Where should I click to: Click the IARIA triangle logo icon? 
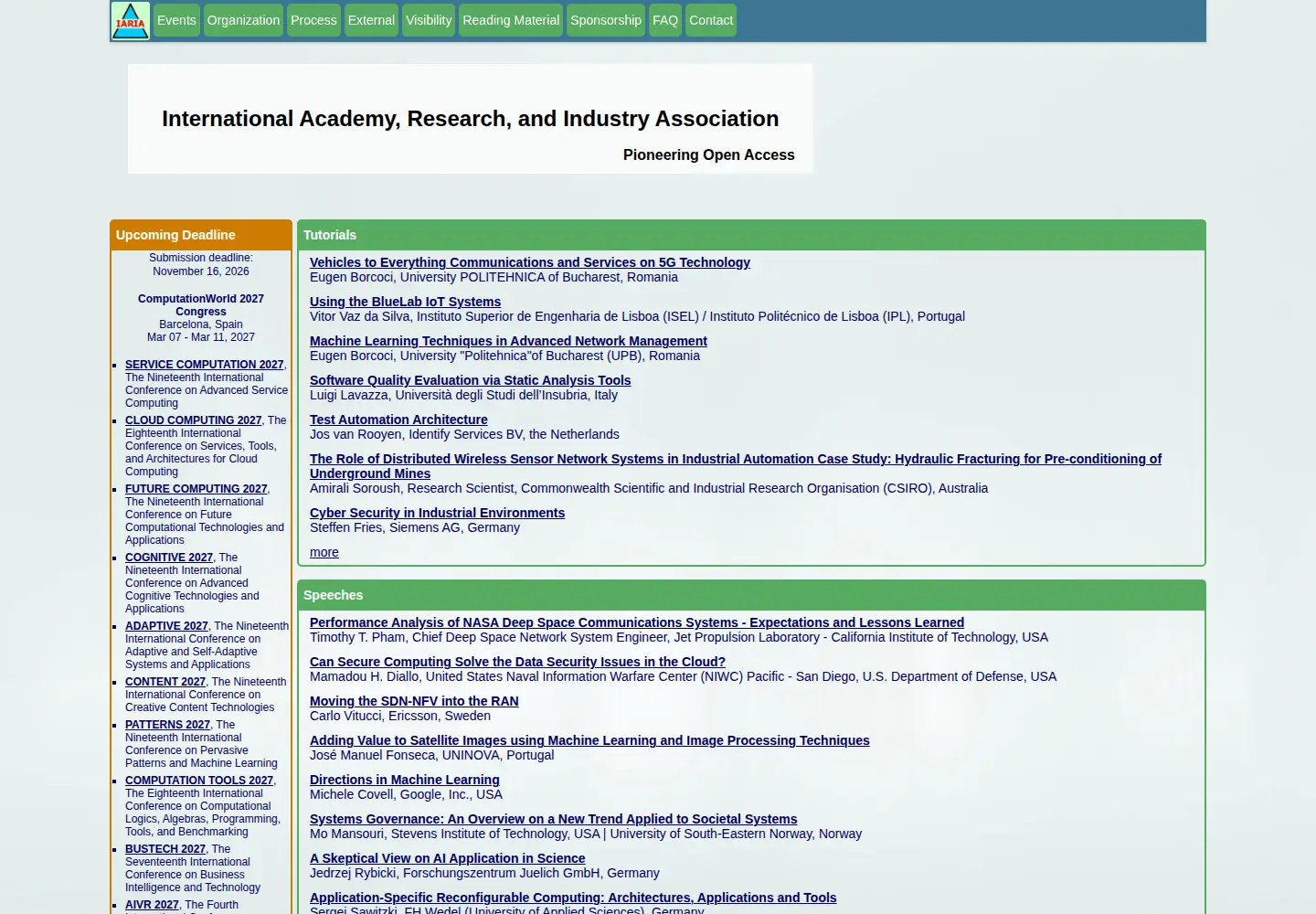130,20
